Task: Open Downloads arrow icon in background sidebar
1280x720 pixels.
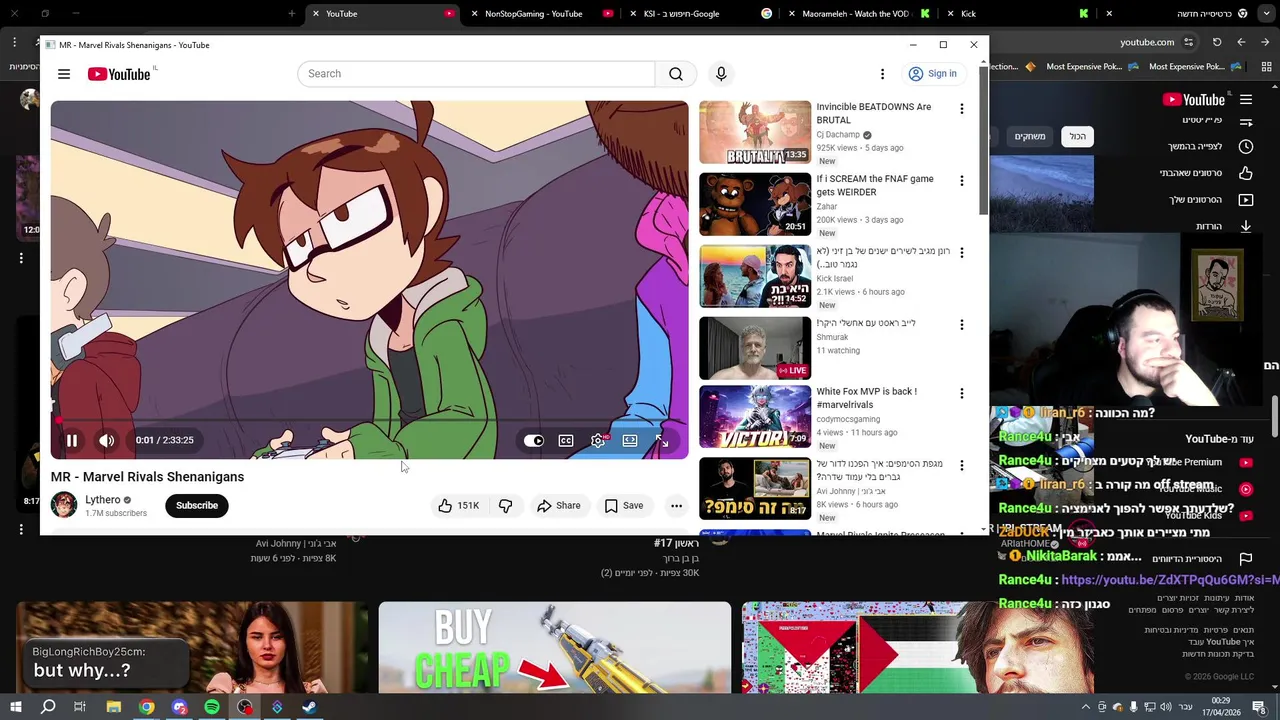Action: pyautogui.click(x=1246, y=226)
